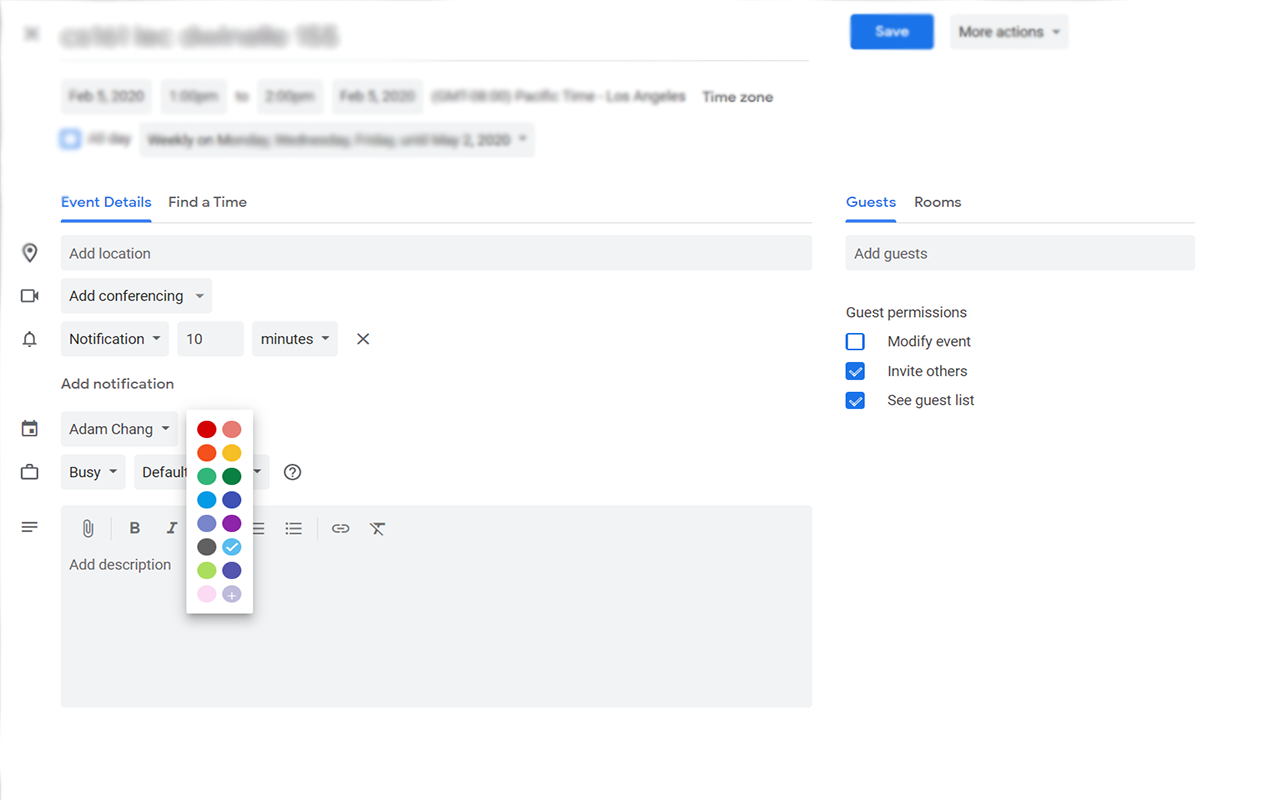Click the remove formatting icon

click(x=377, y=528)
